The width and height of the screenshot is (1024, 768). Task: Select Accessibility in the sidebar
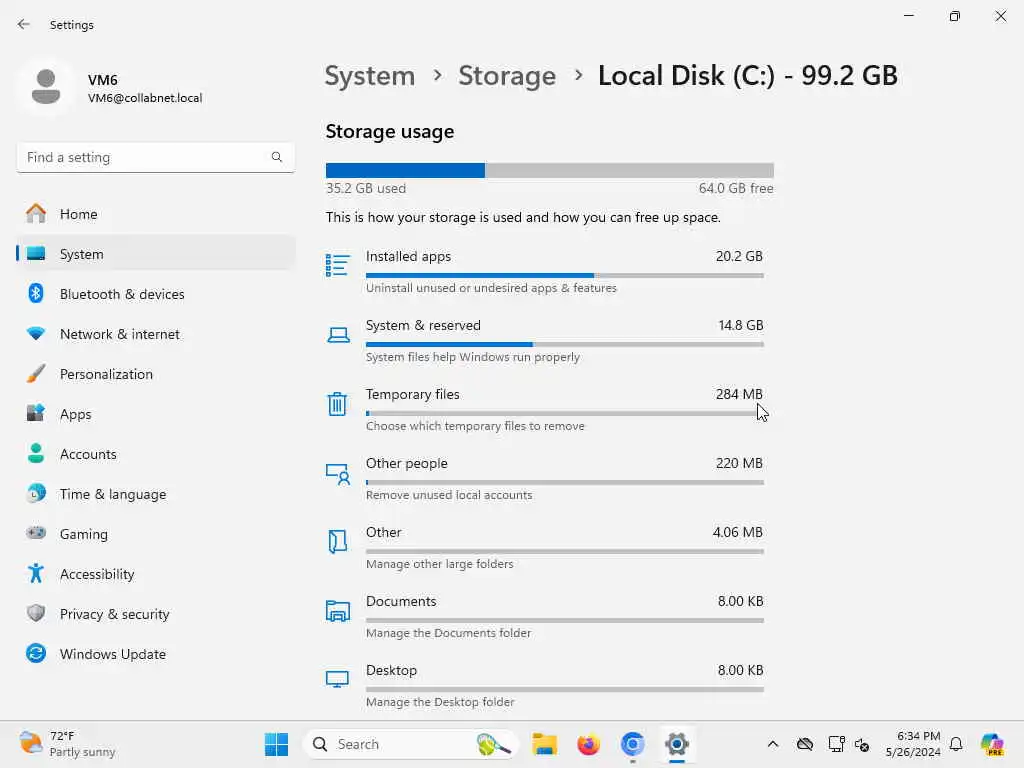tap(97, 574)
